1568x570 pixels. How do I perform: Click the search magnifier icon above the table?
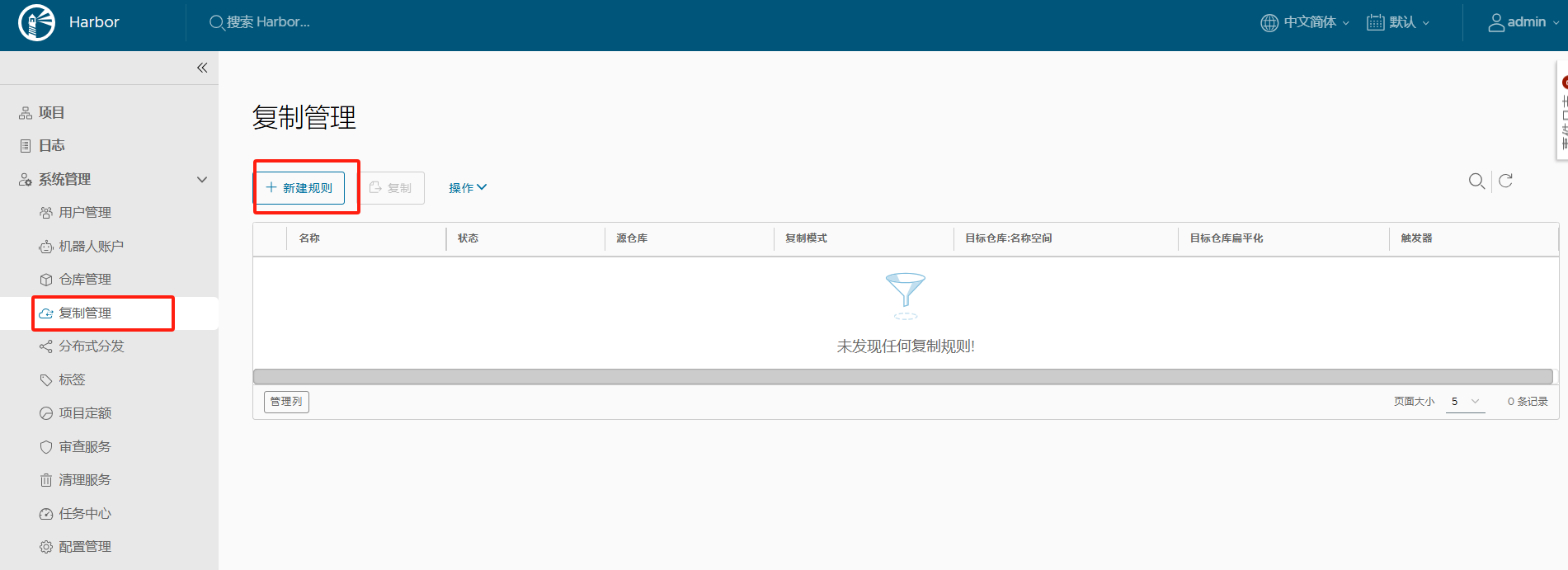coord(1476,181)
